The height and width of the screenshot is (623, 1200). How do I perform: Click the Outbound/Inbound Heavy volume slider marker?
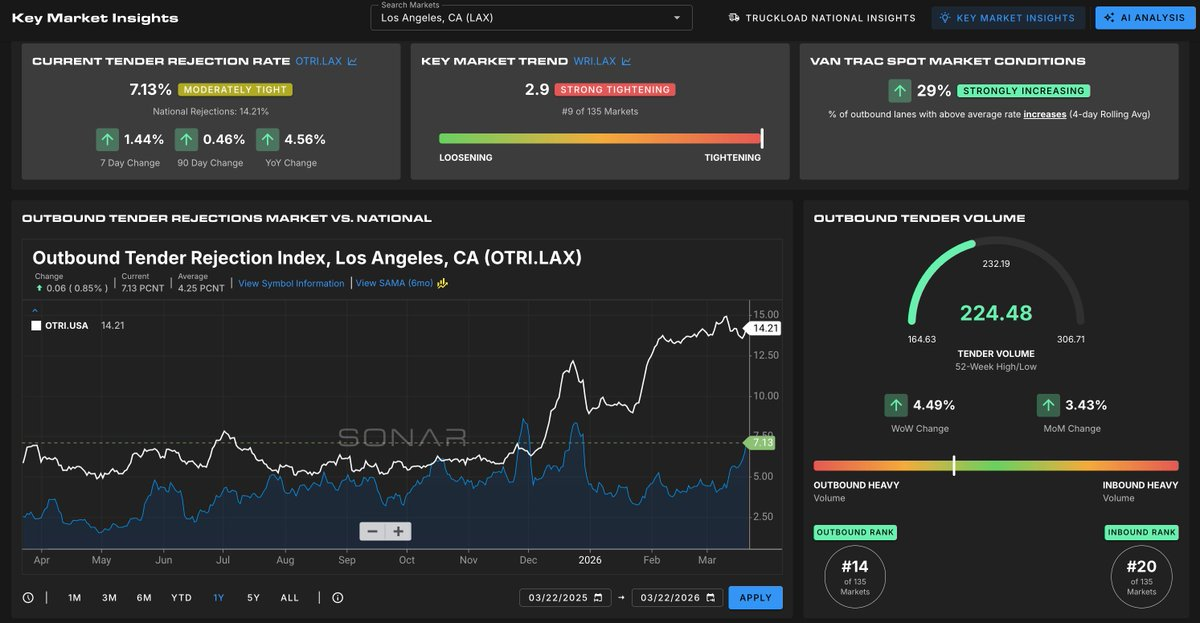(x=954, y=465)
